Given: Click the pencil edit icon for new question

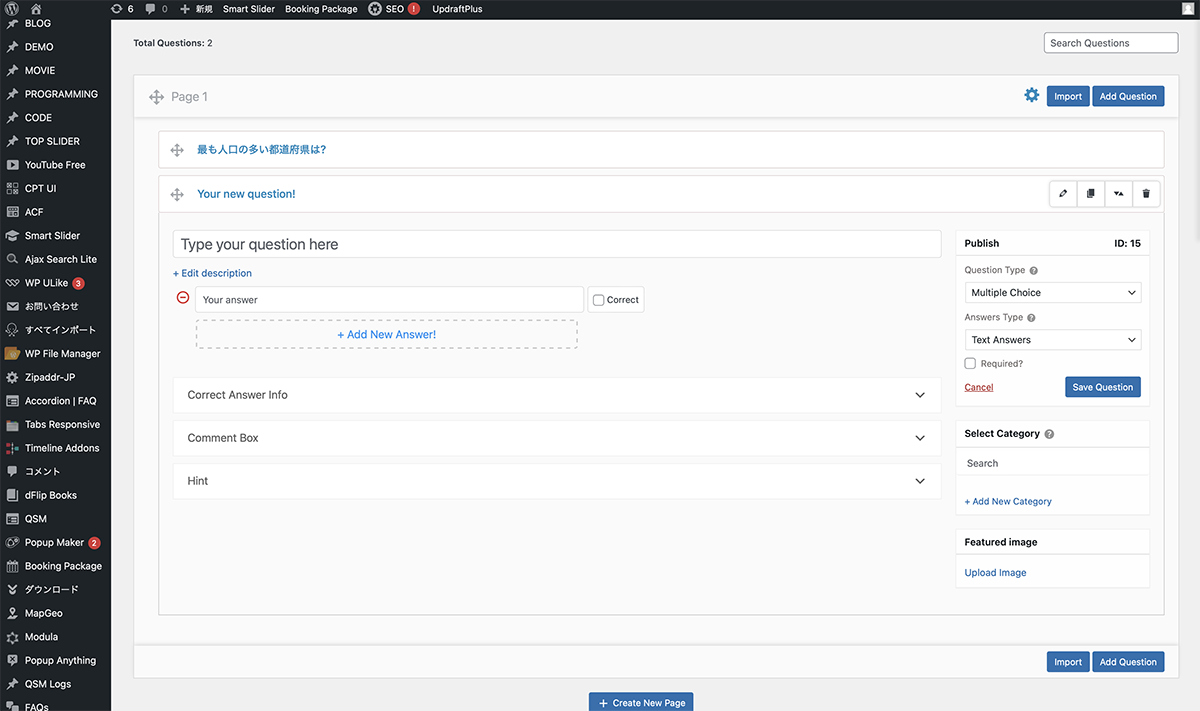Looking at the screenshot, I should [x=1063, y=194].
